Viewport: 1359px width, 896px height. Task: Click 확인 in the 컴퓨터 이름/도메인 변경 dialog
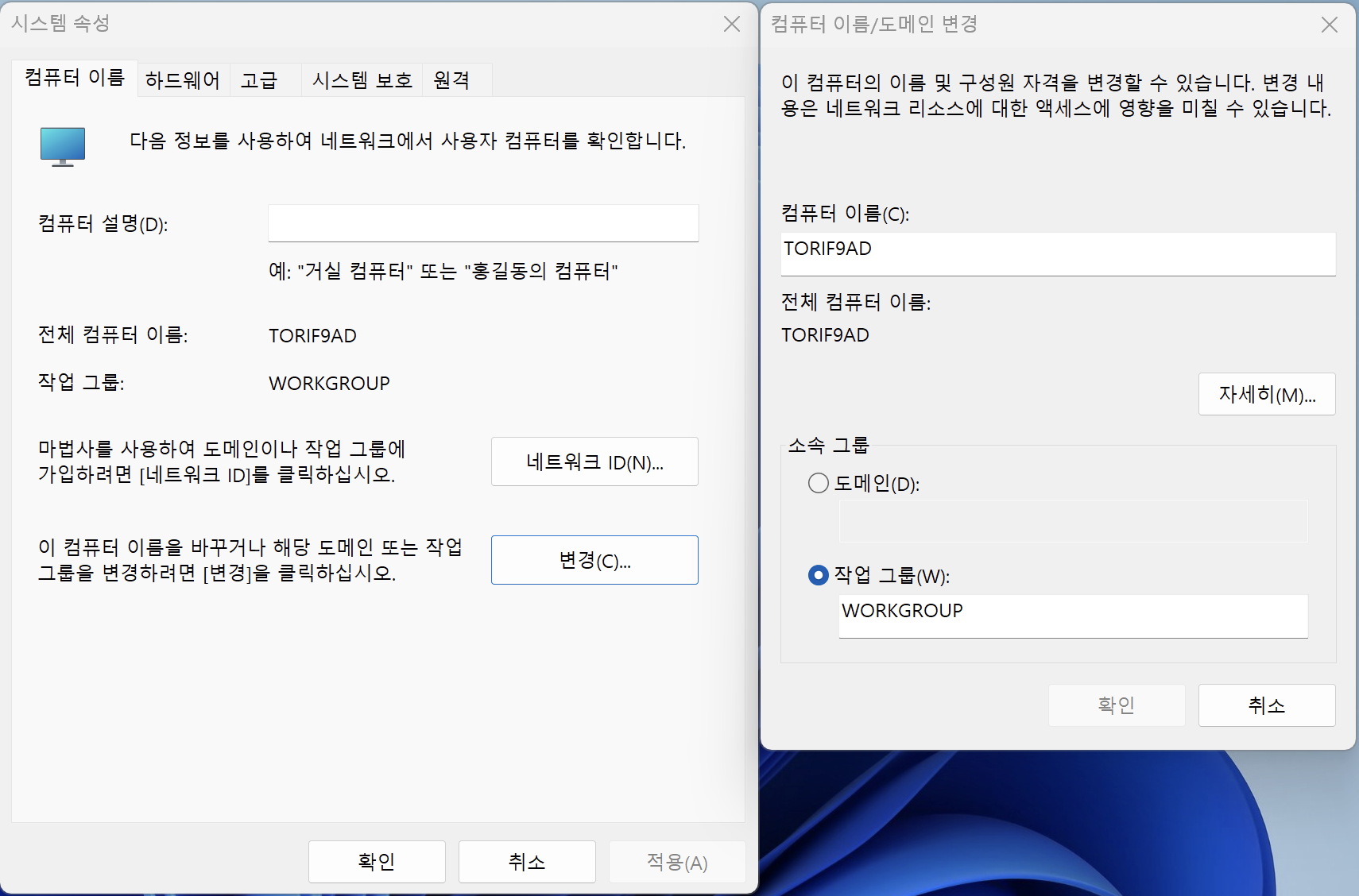pos(1117,705)
